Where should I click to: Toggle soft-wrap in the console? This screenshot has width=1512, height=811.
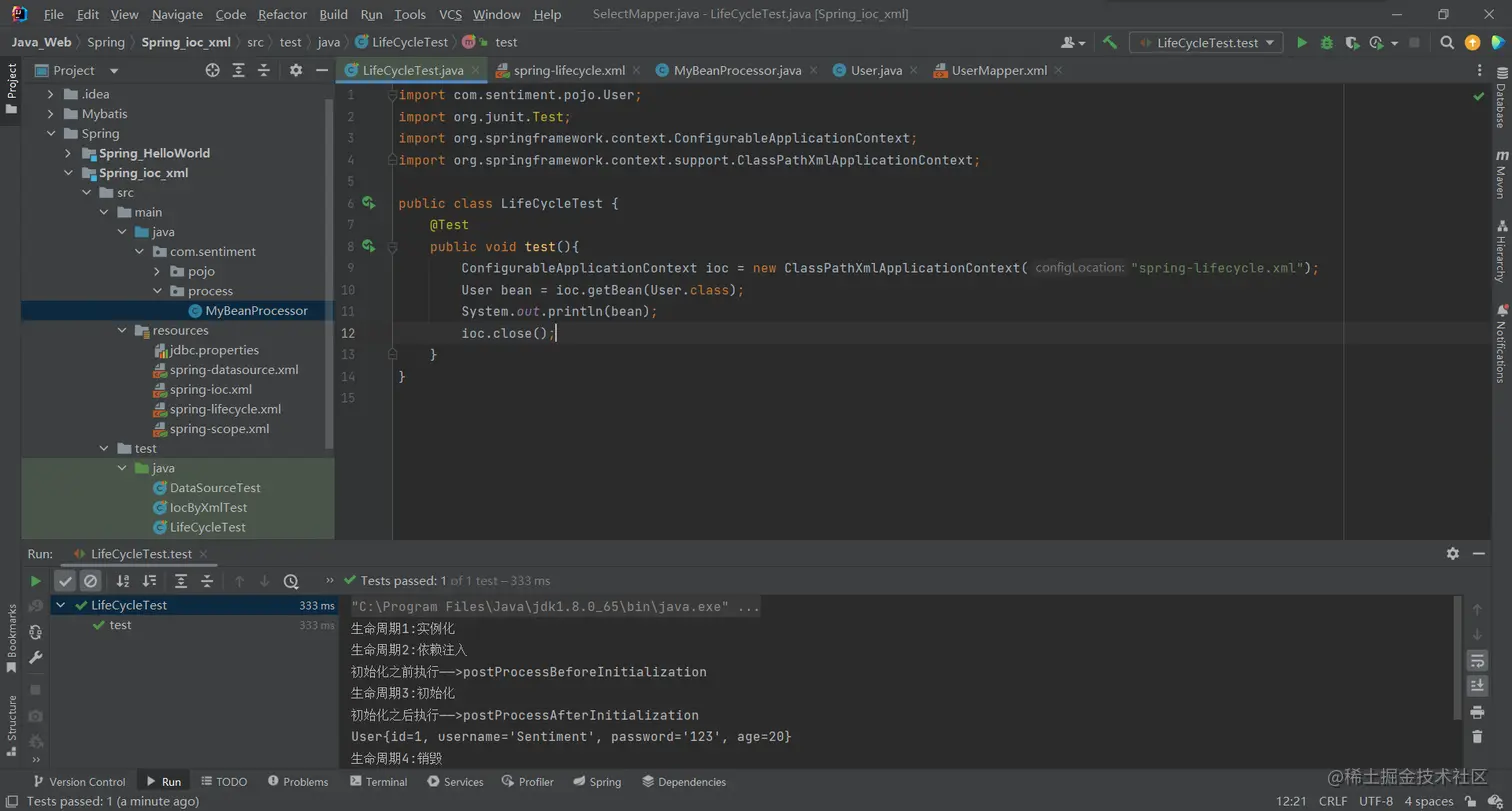(x=1477, y=661)
